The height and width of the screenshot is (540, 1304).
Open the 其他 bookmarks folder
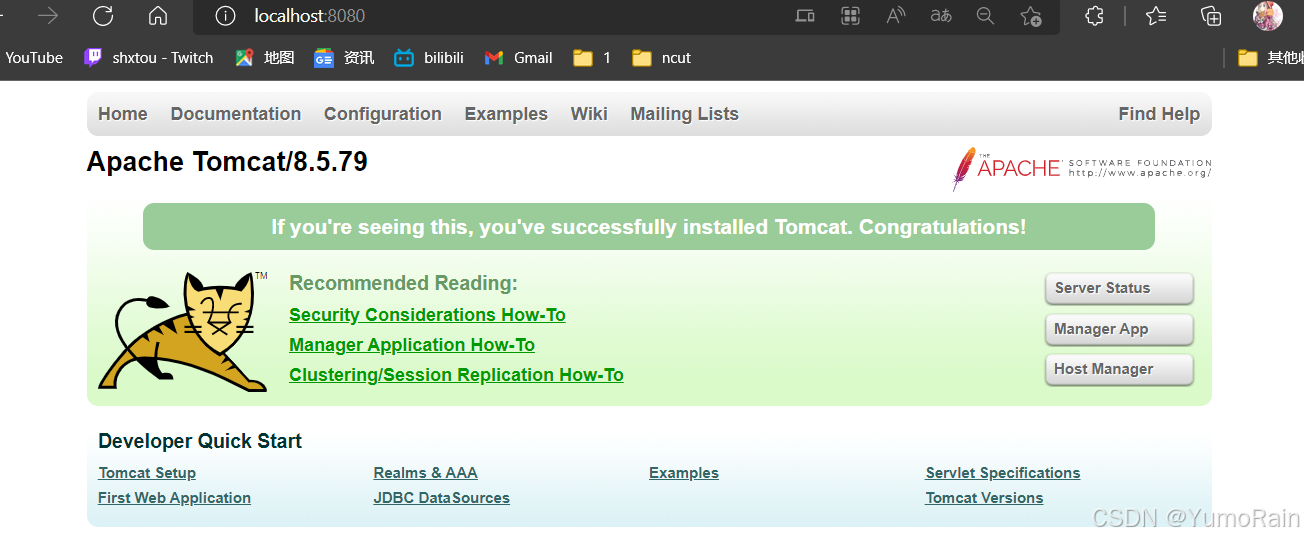tap(1271, 58)
